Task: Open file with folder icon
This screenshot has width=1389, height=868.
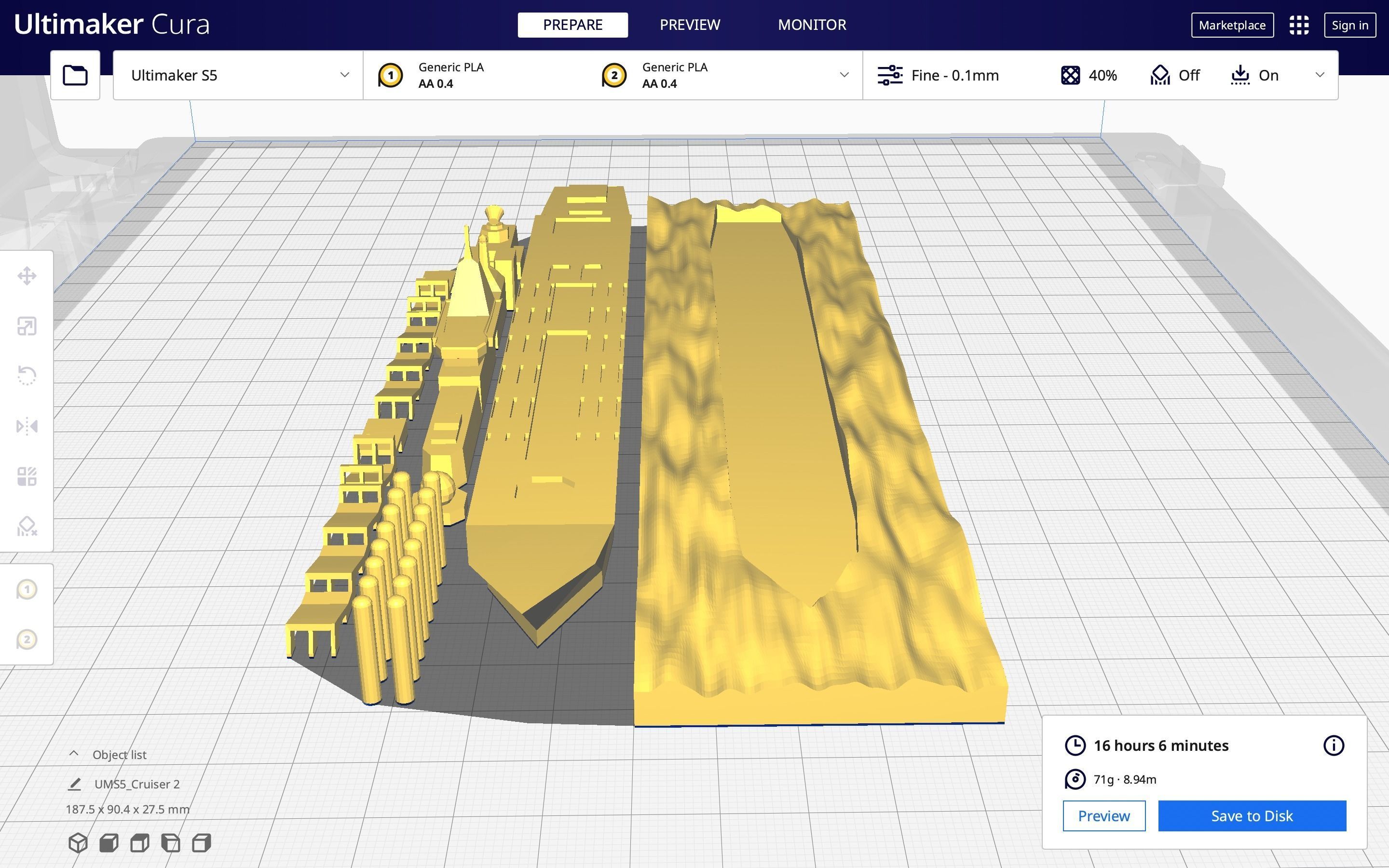Action: coord(75,75)
